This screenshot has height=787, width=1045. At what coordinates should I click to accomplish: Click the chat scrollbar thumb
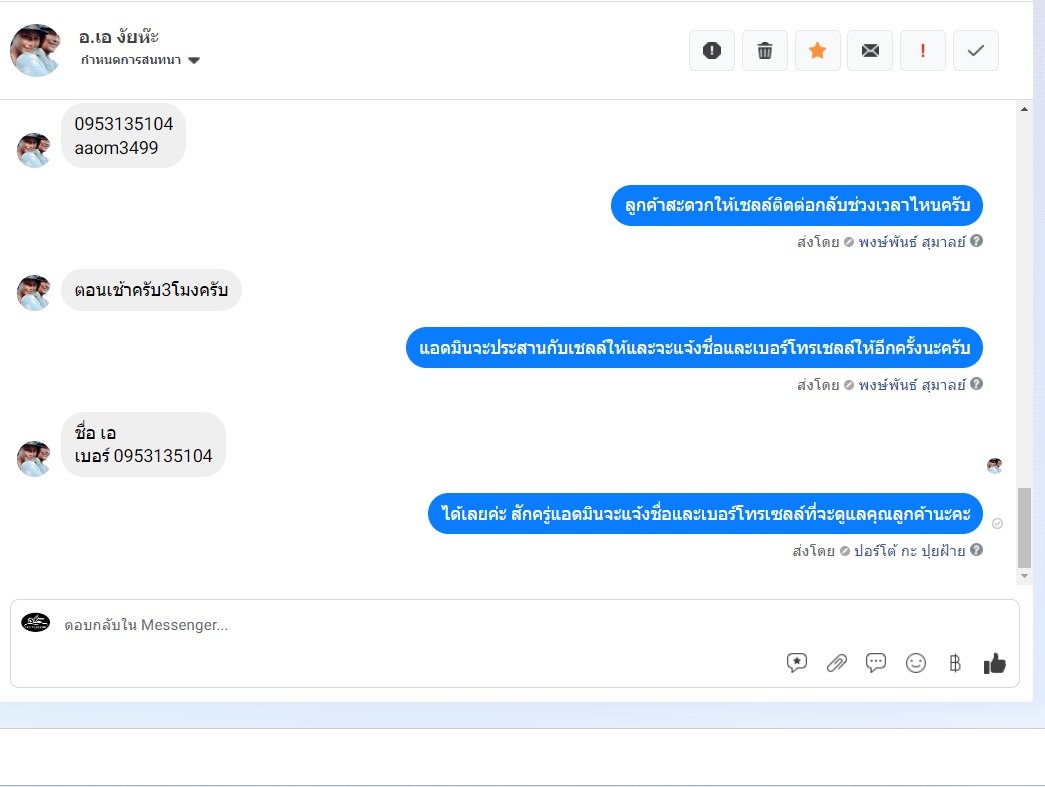tap(1024, 528)
